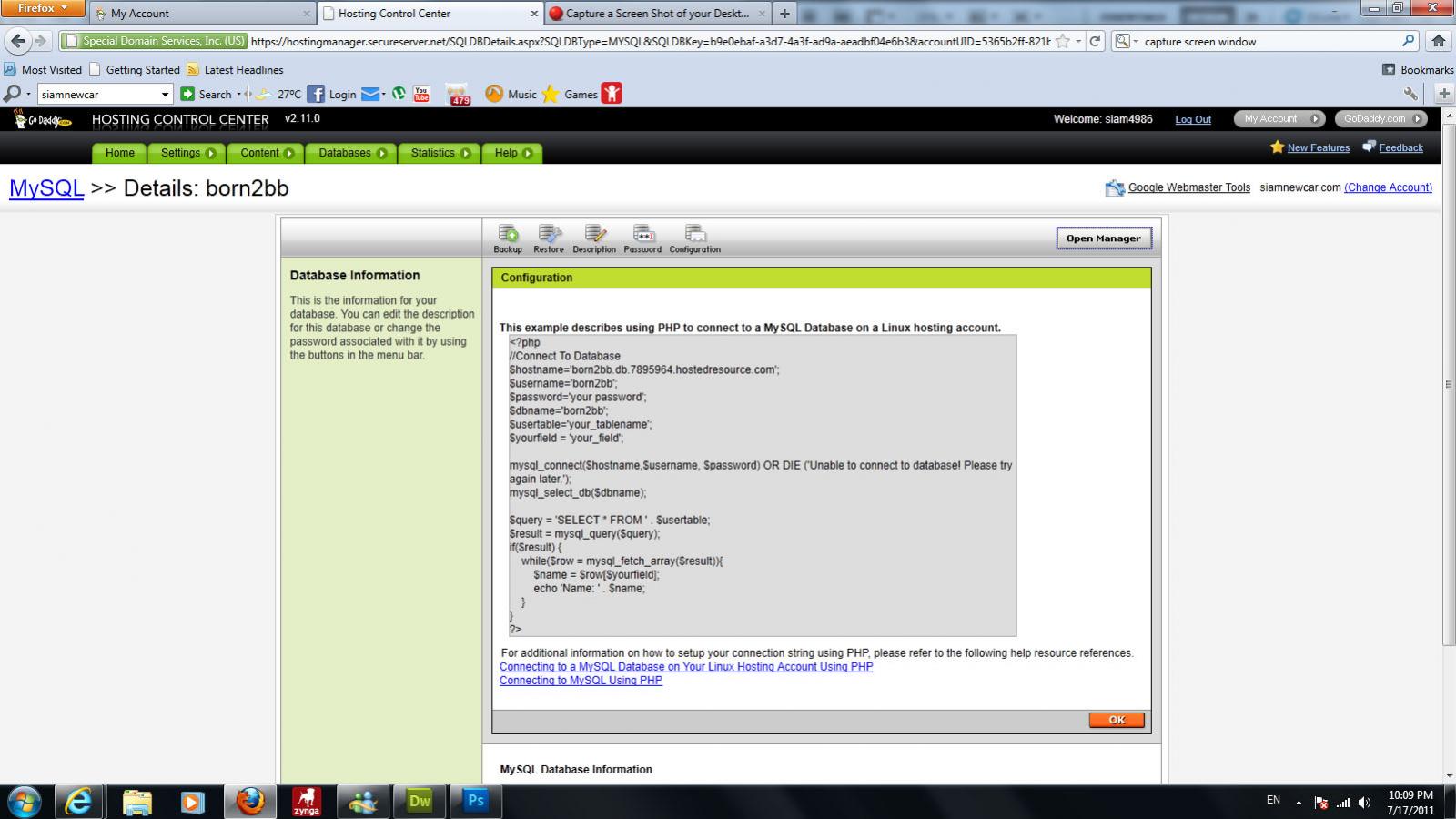This screenshot has height=819, width=1456.
Task: Click the bookmark star in address bar
Action: pyautogui.click(x=1062, y=41)
